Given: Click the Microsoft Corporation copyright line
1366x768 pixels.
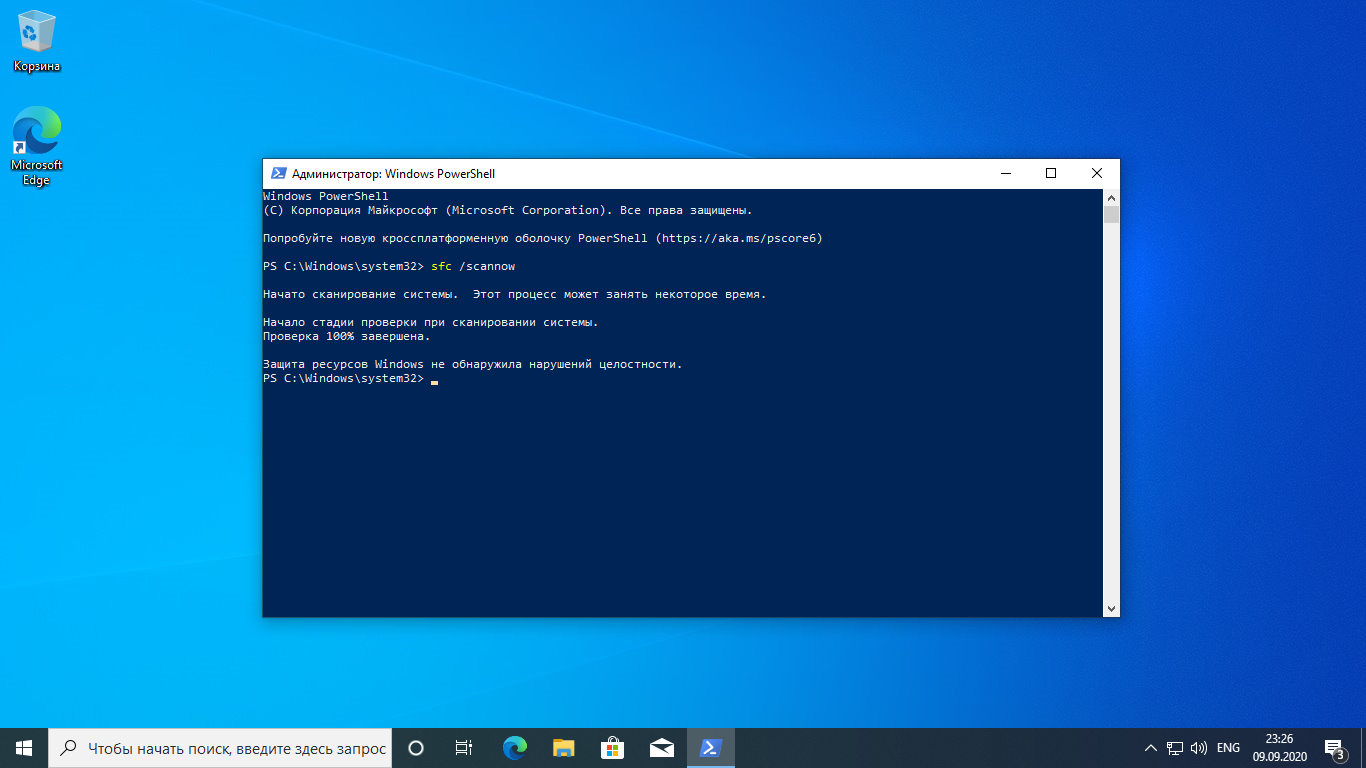Looking at the screenshot, I should pos(507,211).
